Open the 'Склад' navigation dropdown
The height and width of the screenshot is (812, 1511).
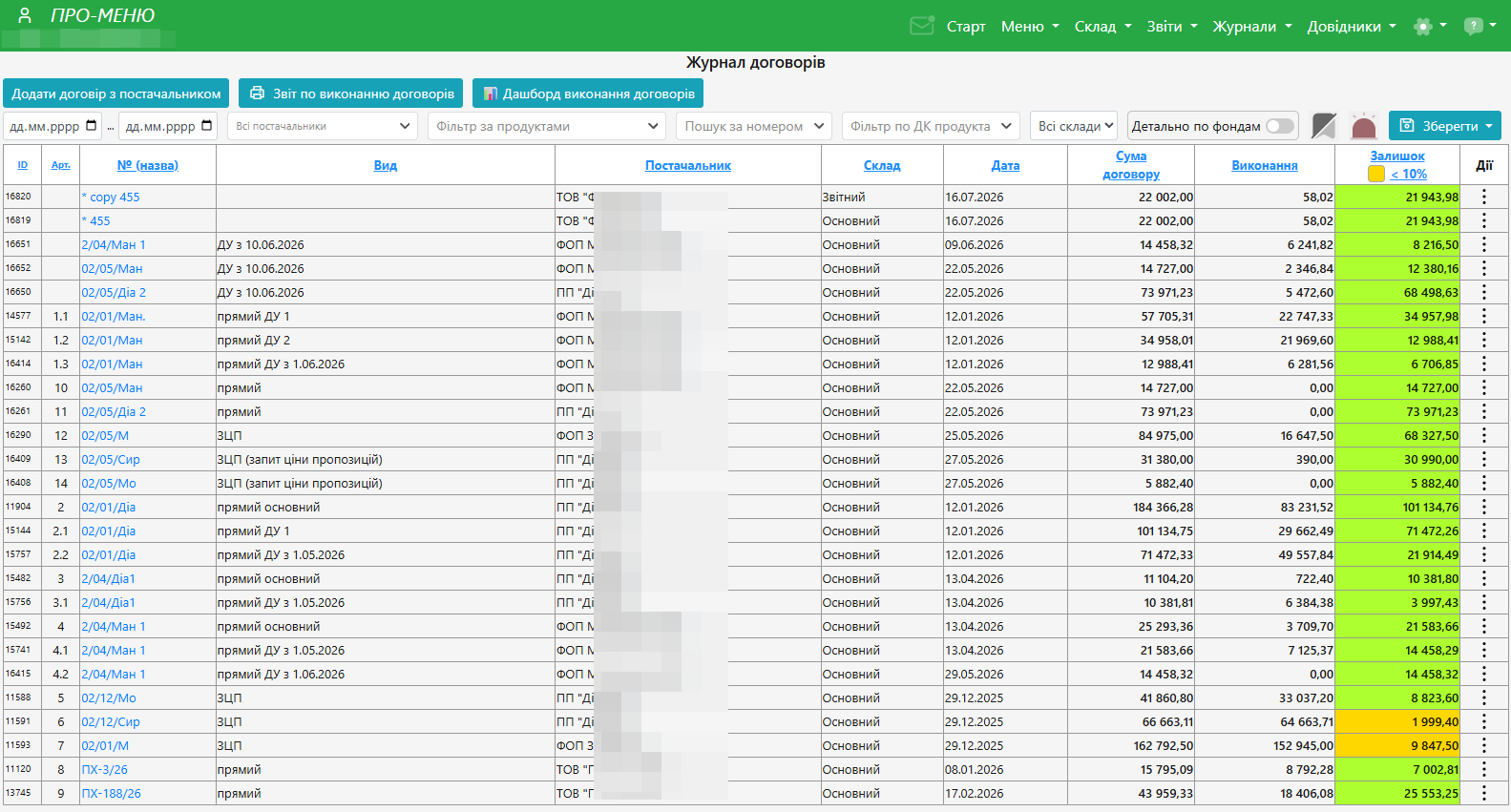click(1102, 26)
